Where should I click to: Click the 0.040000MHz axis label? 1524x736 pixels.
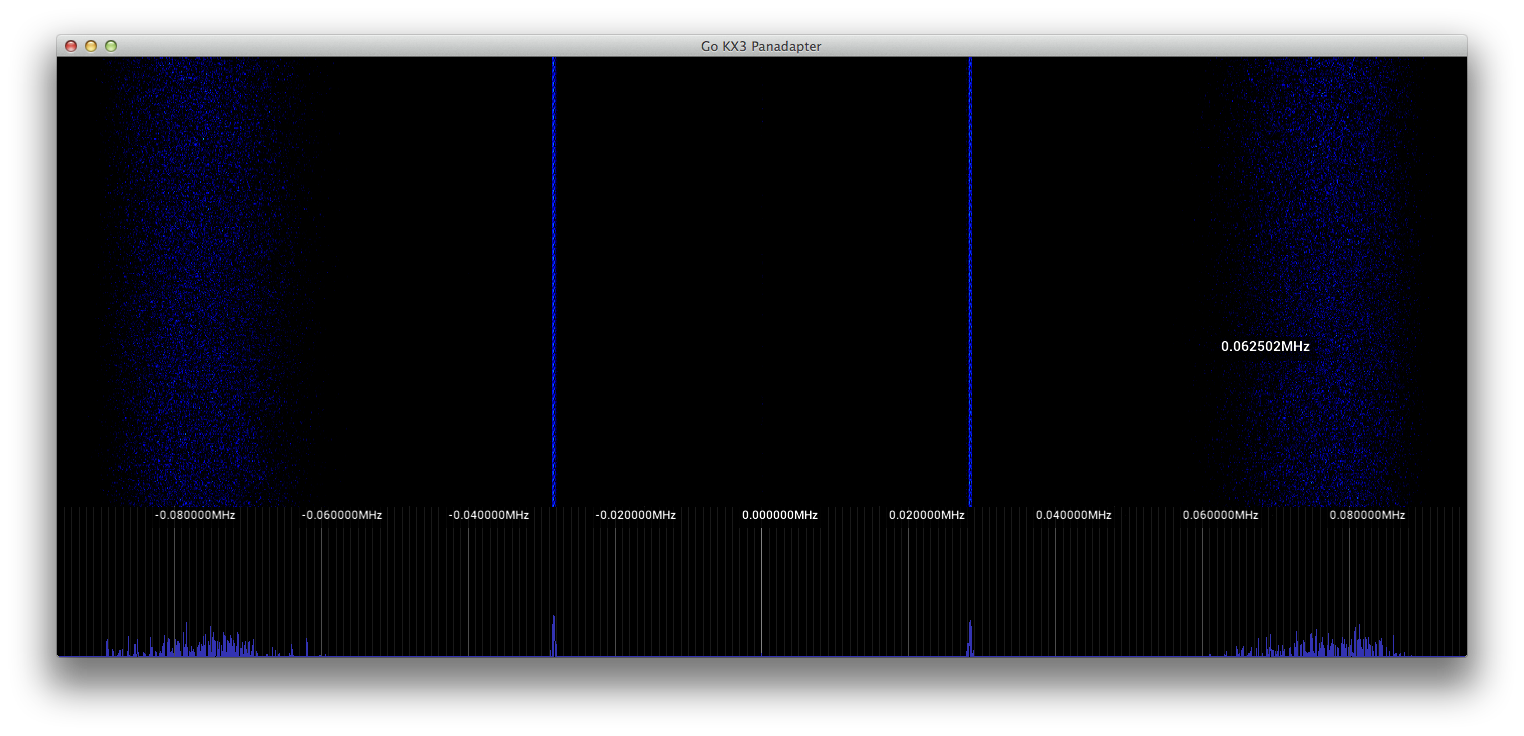click(x=1073, y=515)
